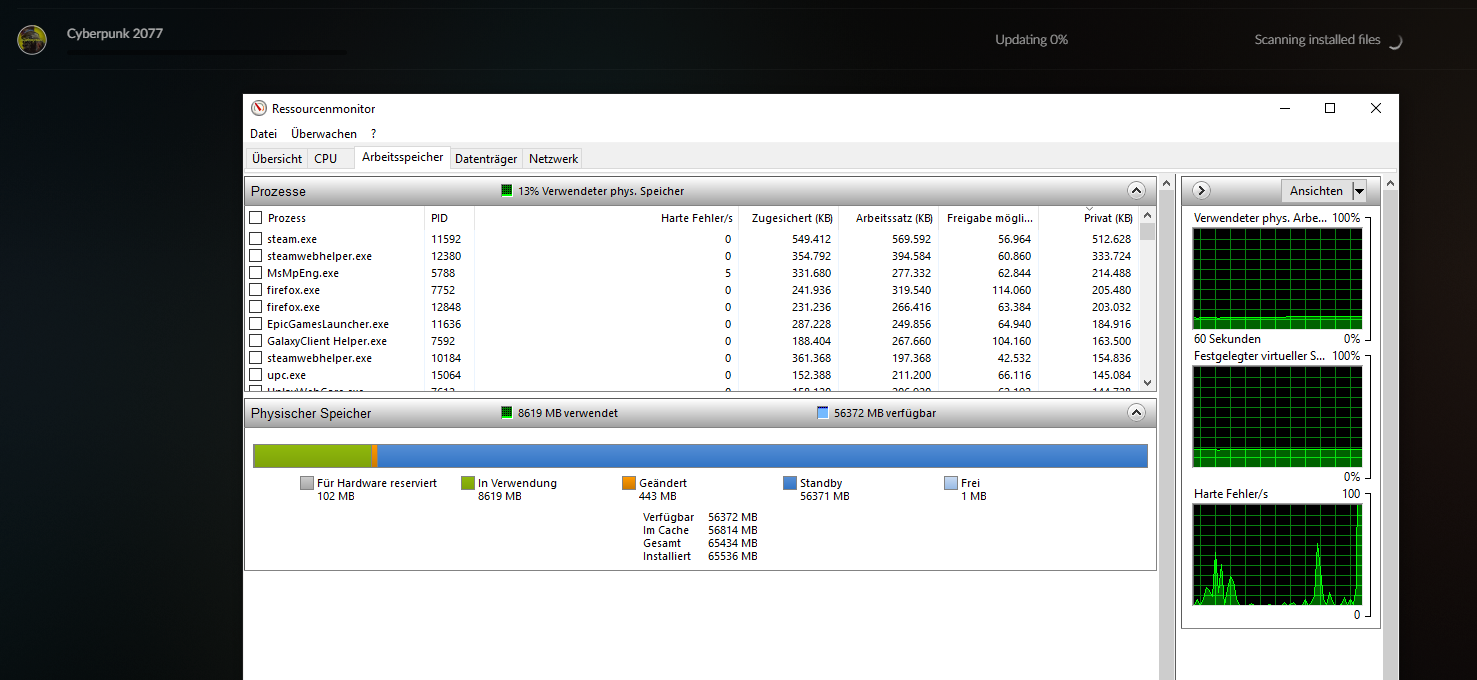This screenshot has height=680, width=1477.
Task: Click the process list scroll down arrow
Action: [x=1147, y=382]
